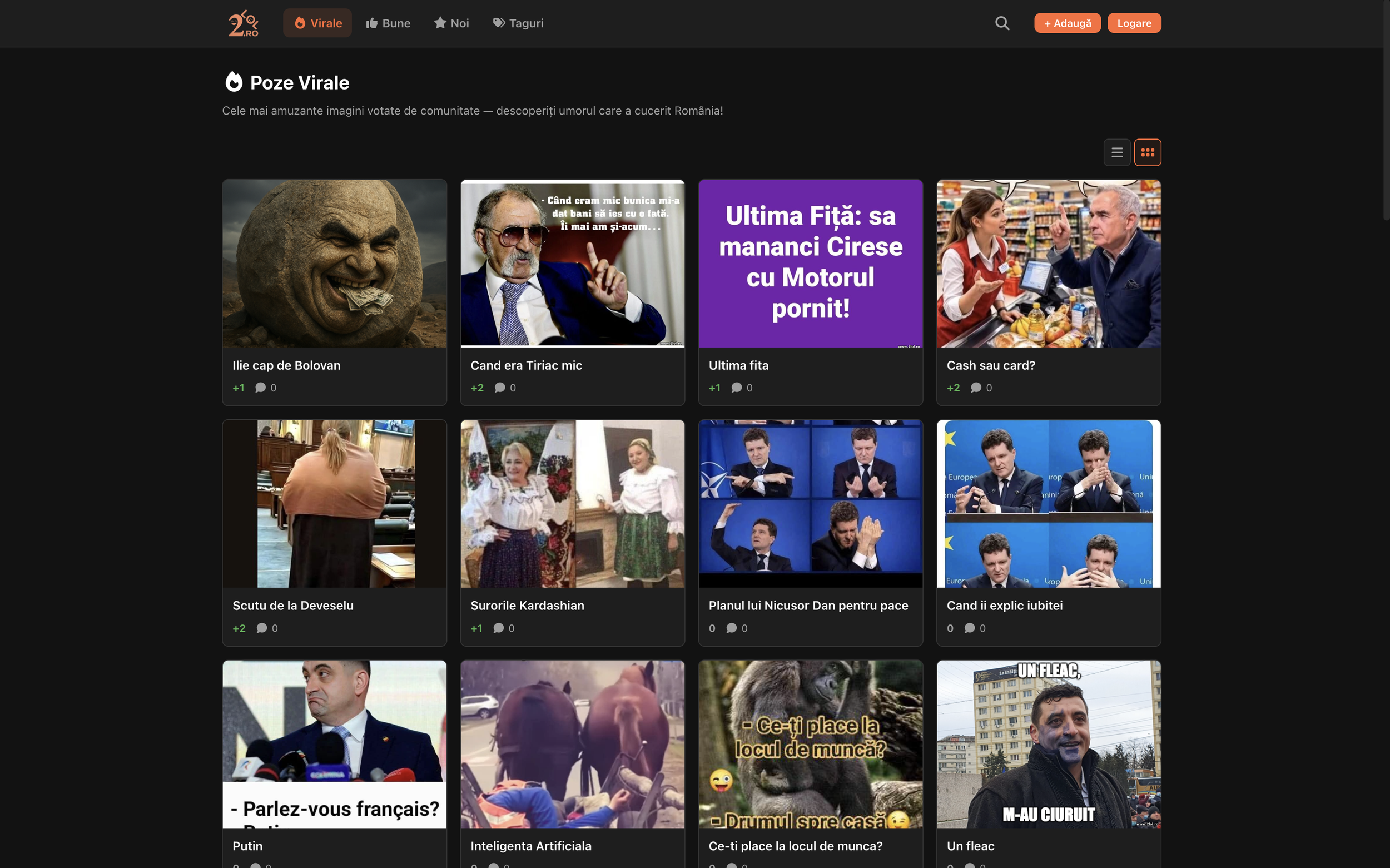Open Planul lui Nicusor Dan pentru pace
1390x868 pixels.
tap(808, 605)
